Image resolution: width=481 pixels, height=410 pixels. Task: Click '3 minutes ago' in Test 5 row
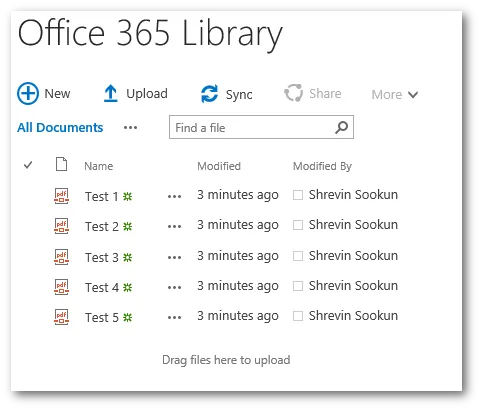point(238,316)
